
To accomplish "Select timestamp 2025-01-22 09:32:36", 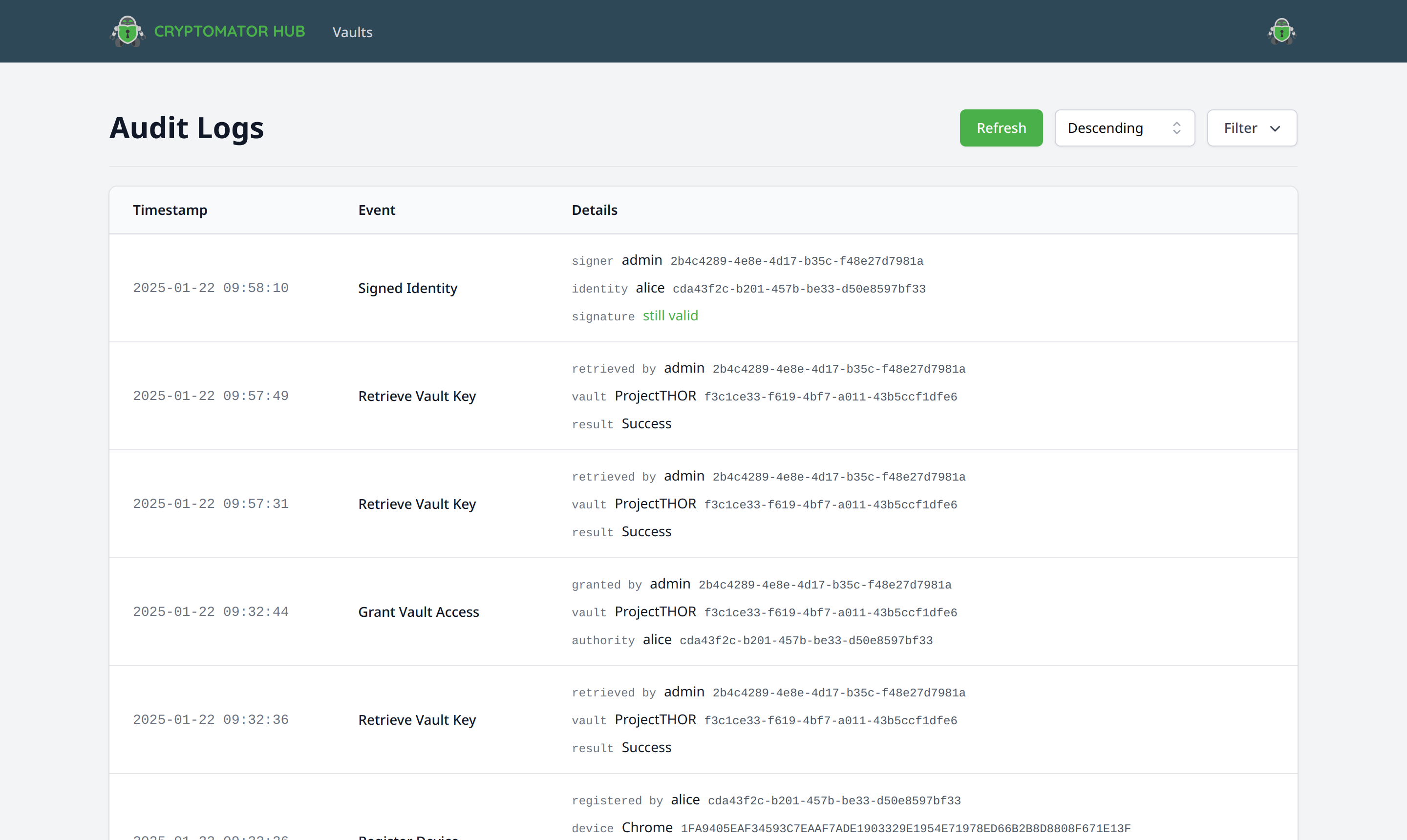I will tap(211, 720).
